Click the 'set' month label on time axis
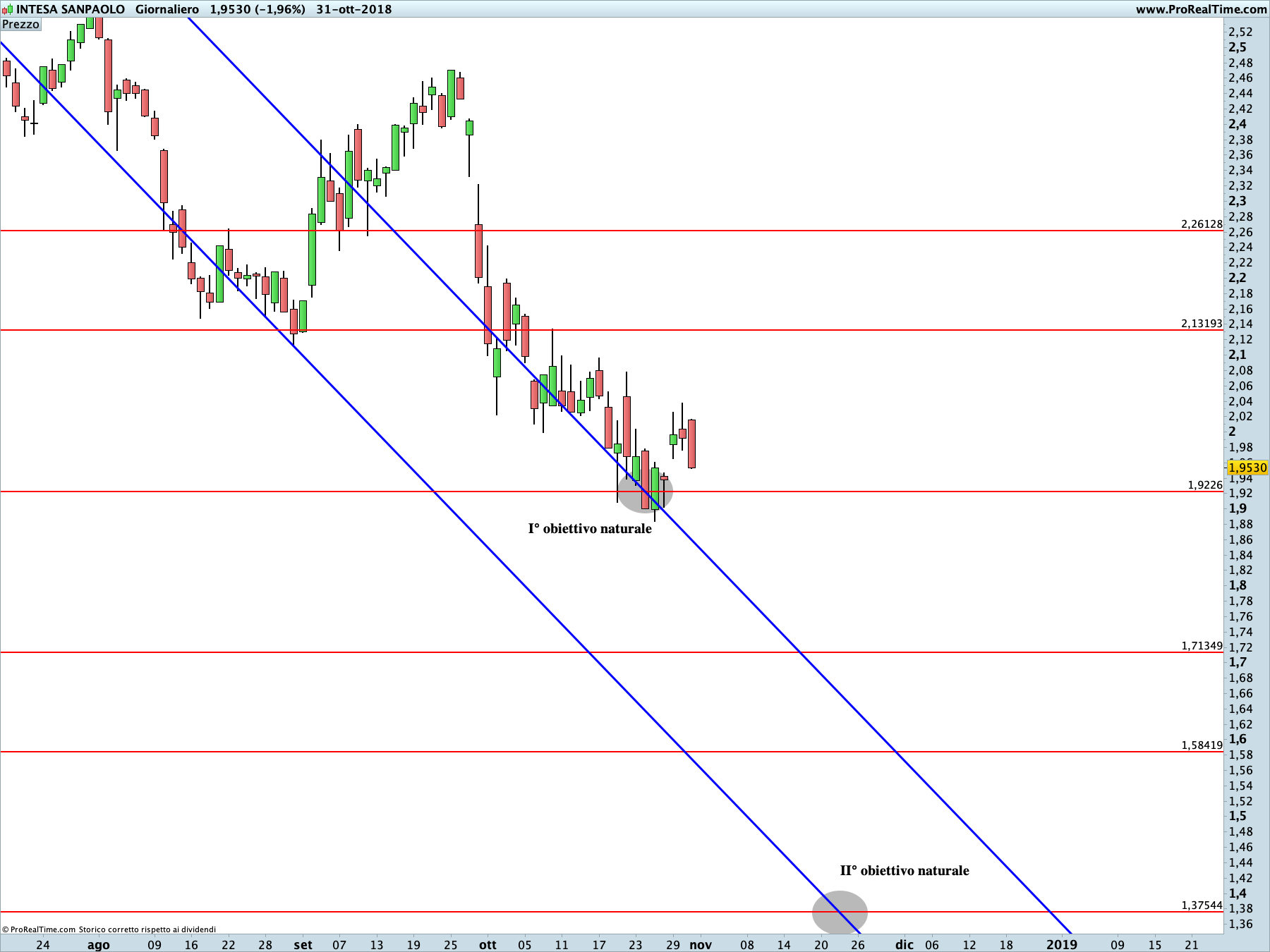1270x952 pixels. click(303, 945)
